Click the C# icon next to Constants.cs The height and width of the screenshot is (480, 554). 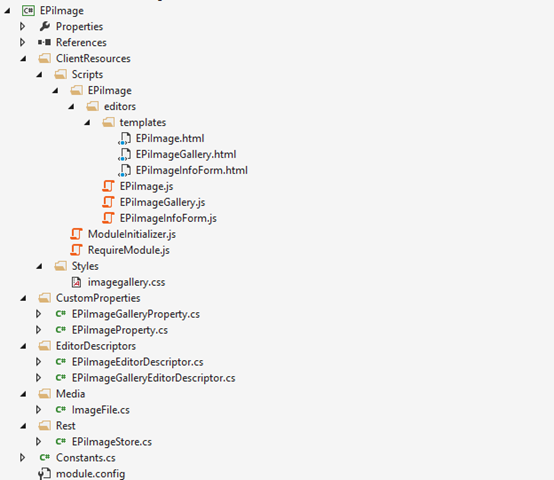pos(45,457)
